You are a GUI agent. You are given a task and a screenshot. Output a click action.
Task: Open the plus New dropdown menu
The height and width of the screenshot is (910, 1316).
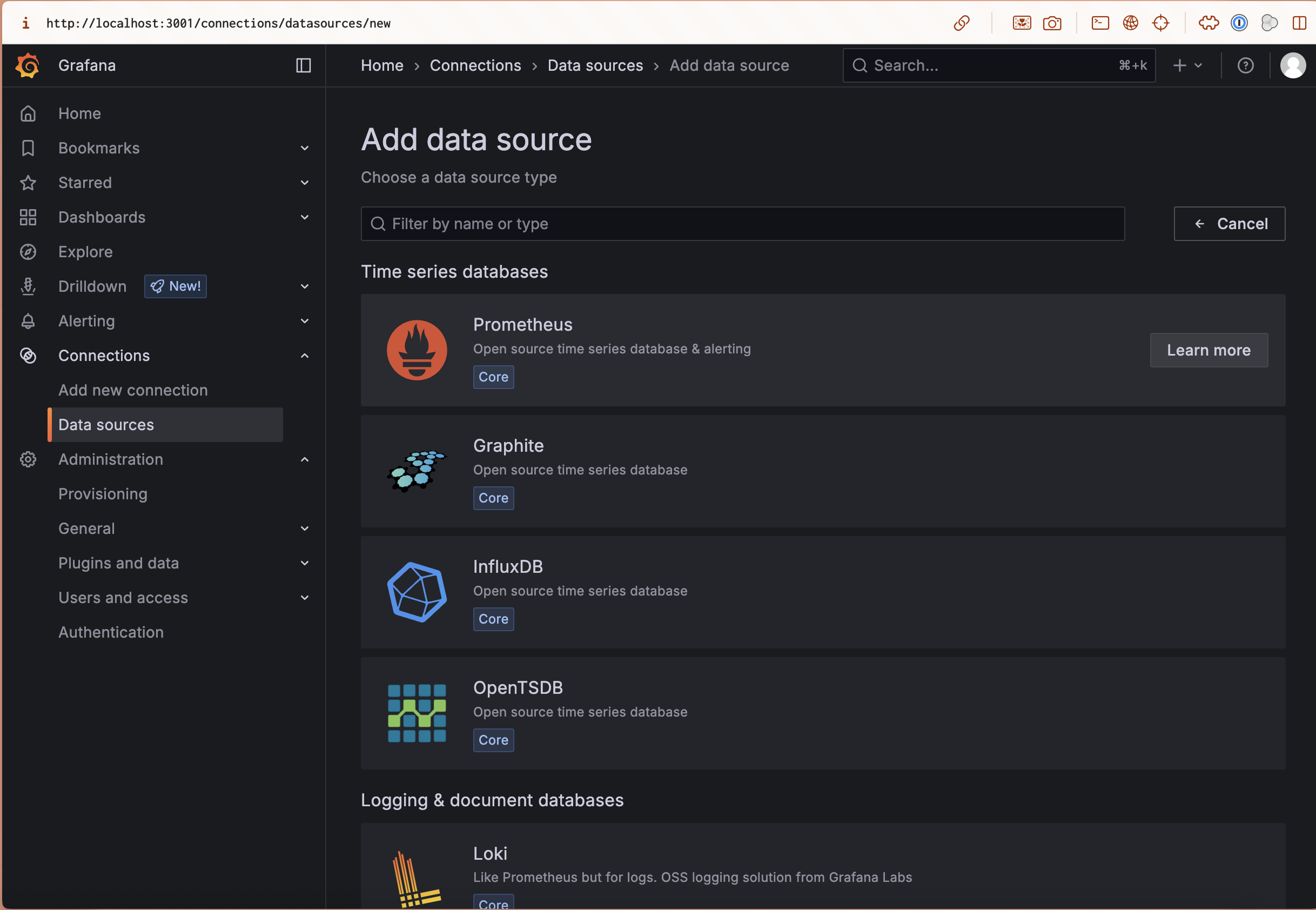click(x=1188, y=65)
